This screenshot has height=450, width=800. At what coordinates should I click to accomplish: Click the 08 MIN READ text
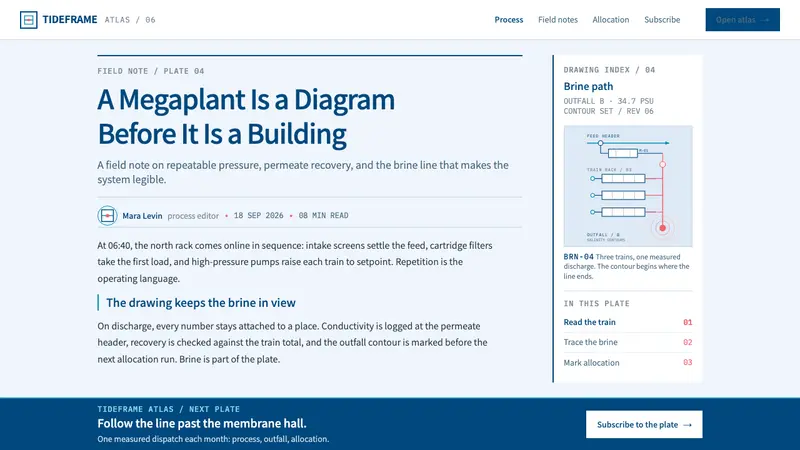323,215
